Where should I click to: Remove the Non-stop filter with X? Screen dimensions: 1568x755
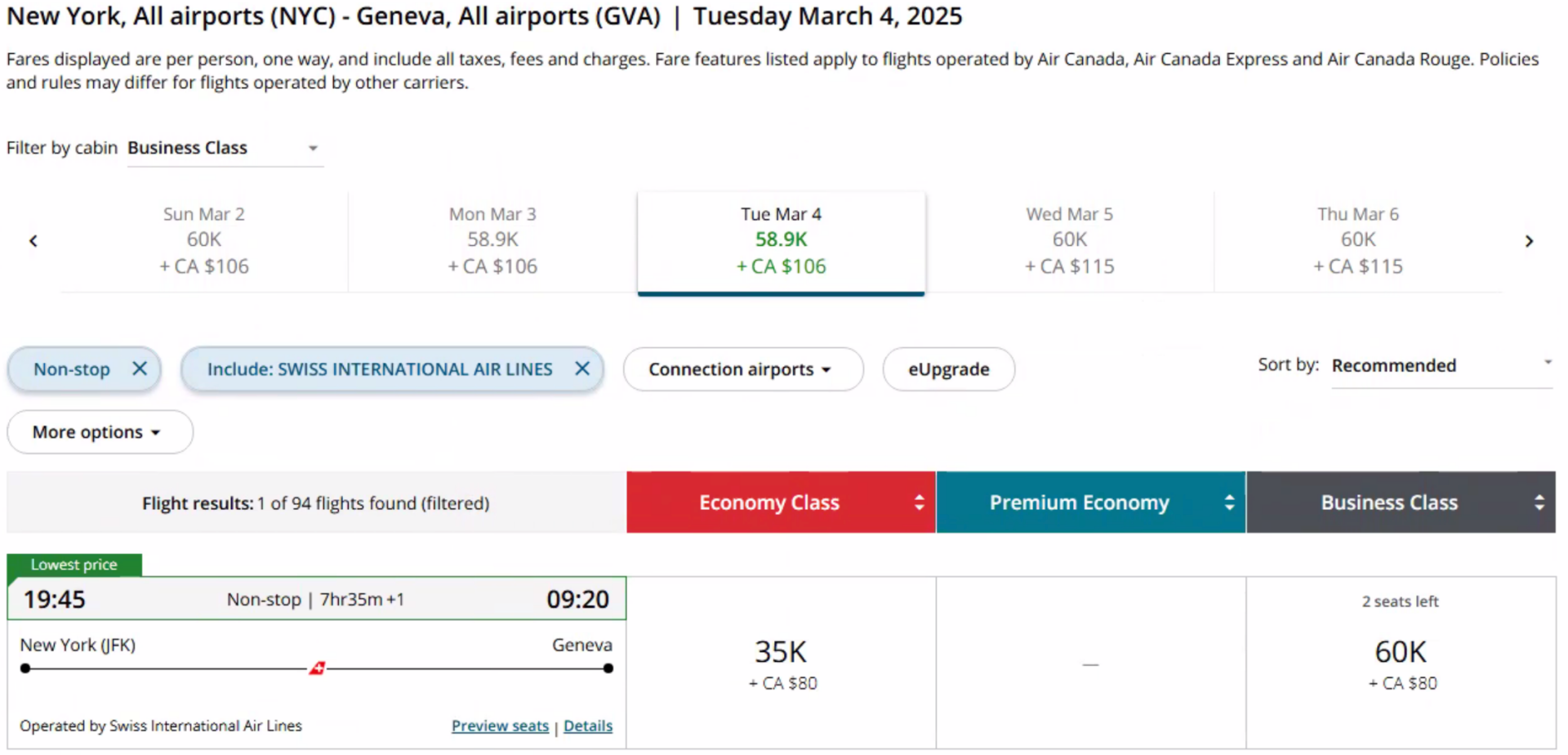[x=140, y=369]
